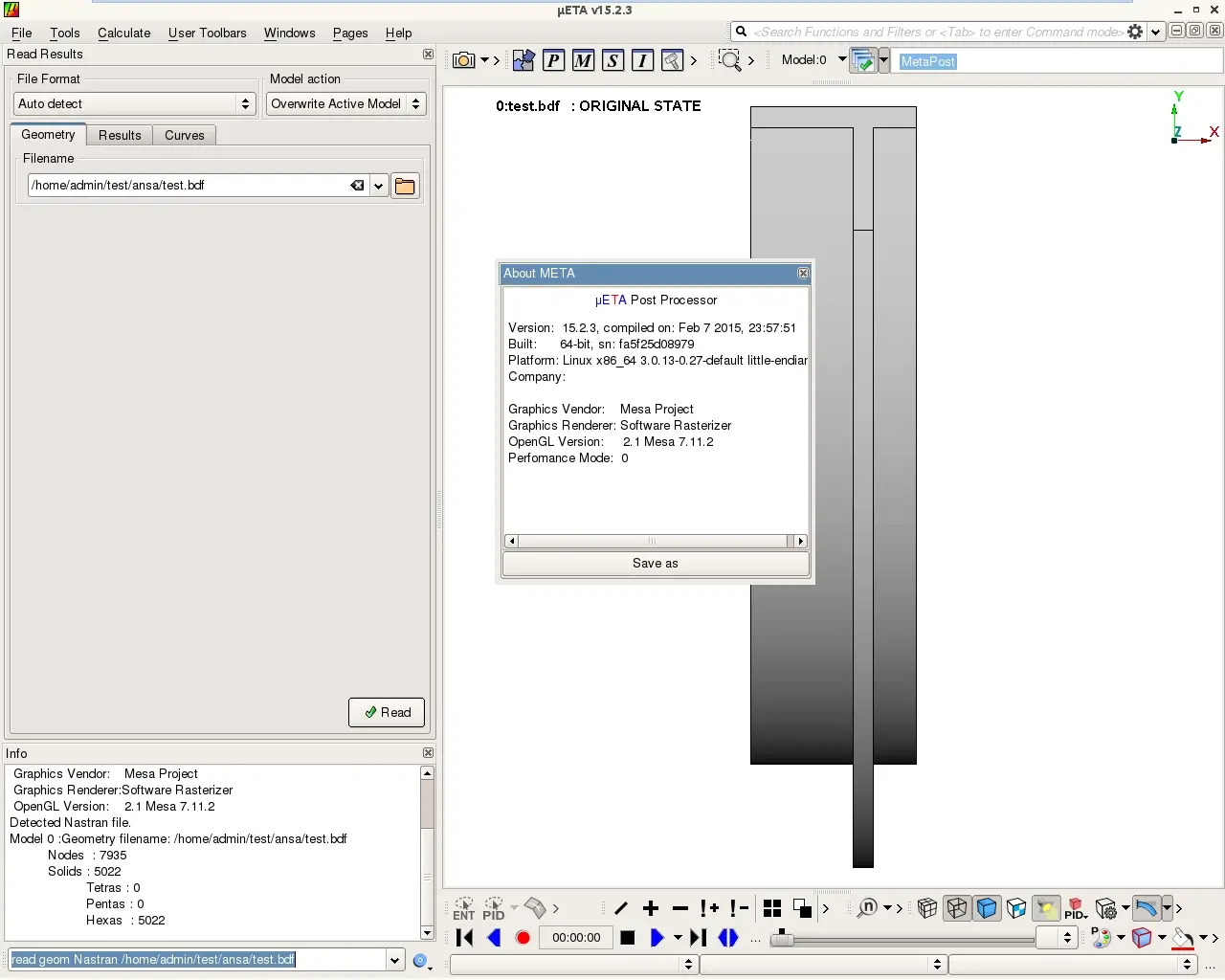Open the Calculate menu
This screenshot has width=1225, height=980.
coord(124,33)
